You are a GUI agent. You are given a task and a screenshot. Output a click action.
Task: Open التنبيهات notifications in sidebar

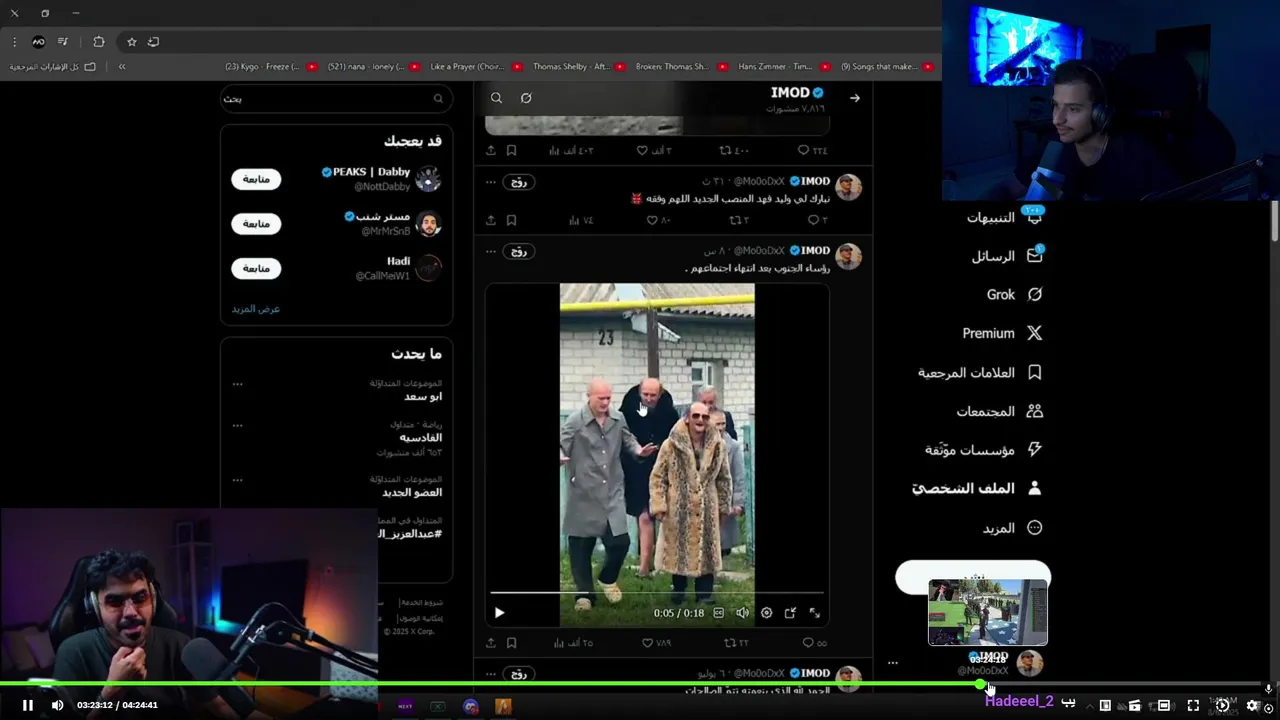[x=1004, y=217]
